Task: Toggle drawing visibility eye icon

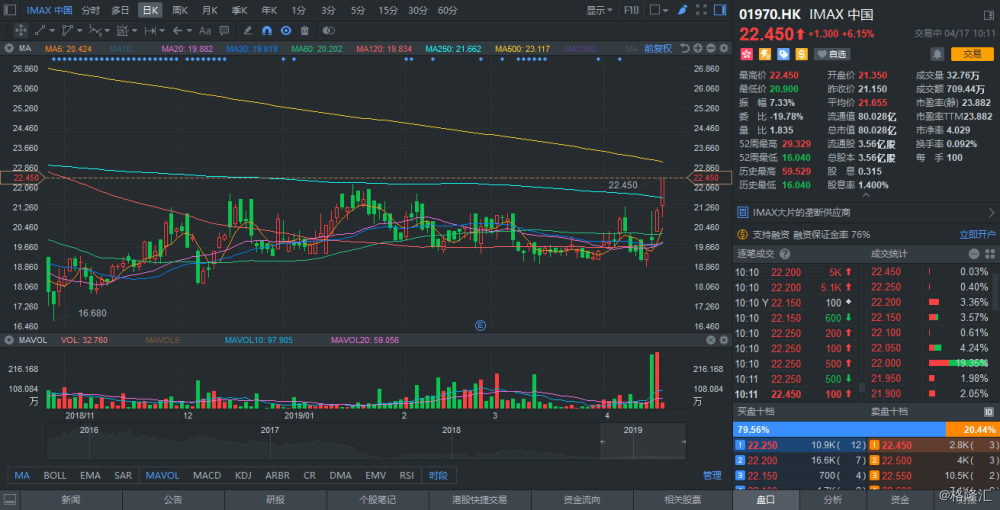Action: pos(286,30)
